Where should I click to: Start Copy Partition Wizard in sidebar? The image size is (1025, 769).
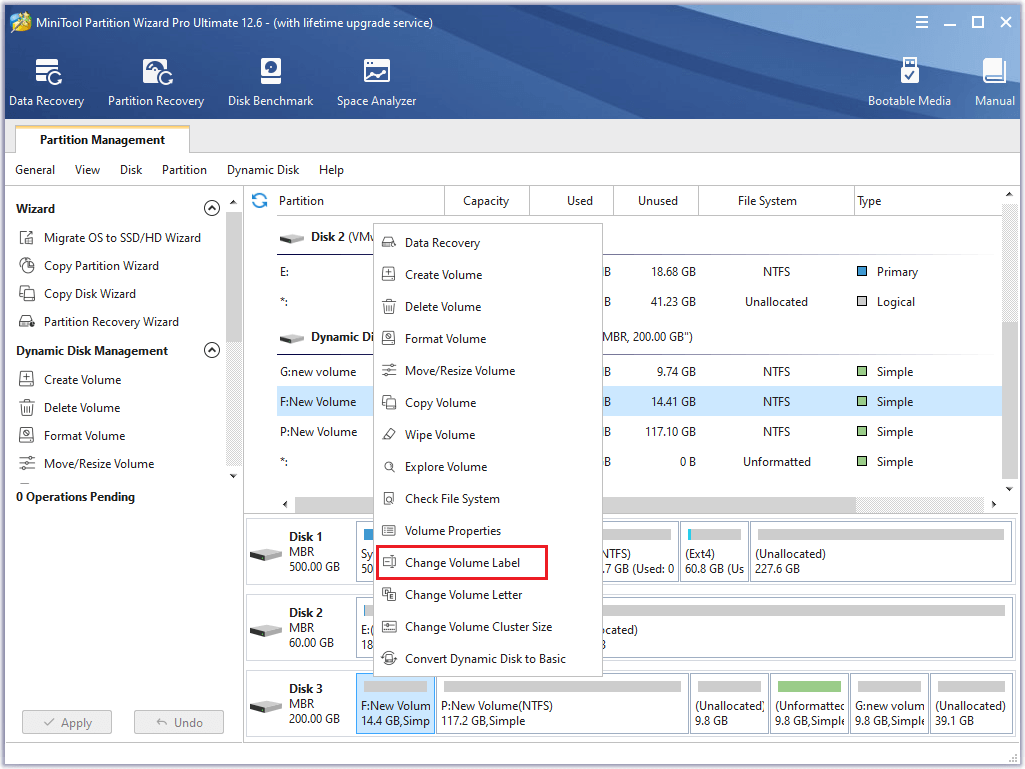89,265
